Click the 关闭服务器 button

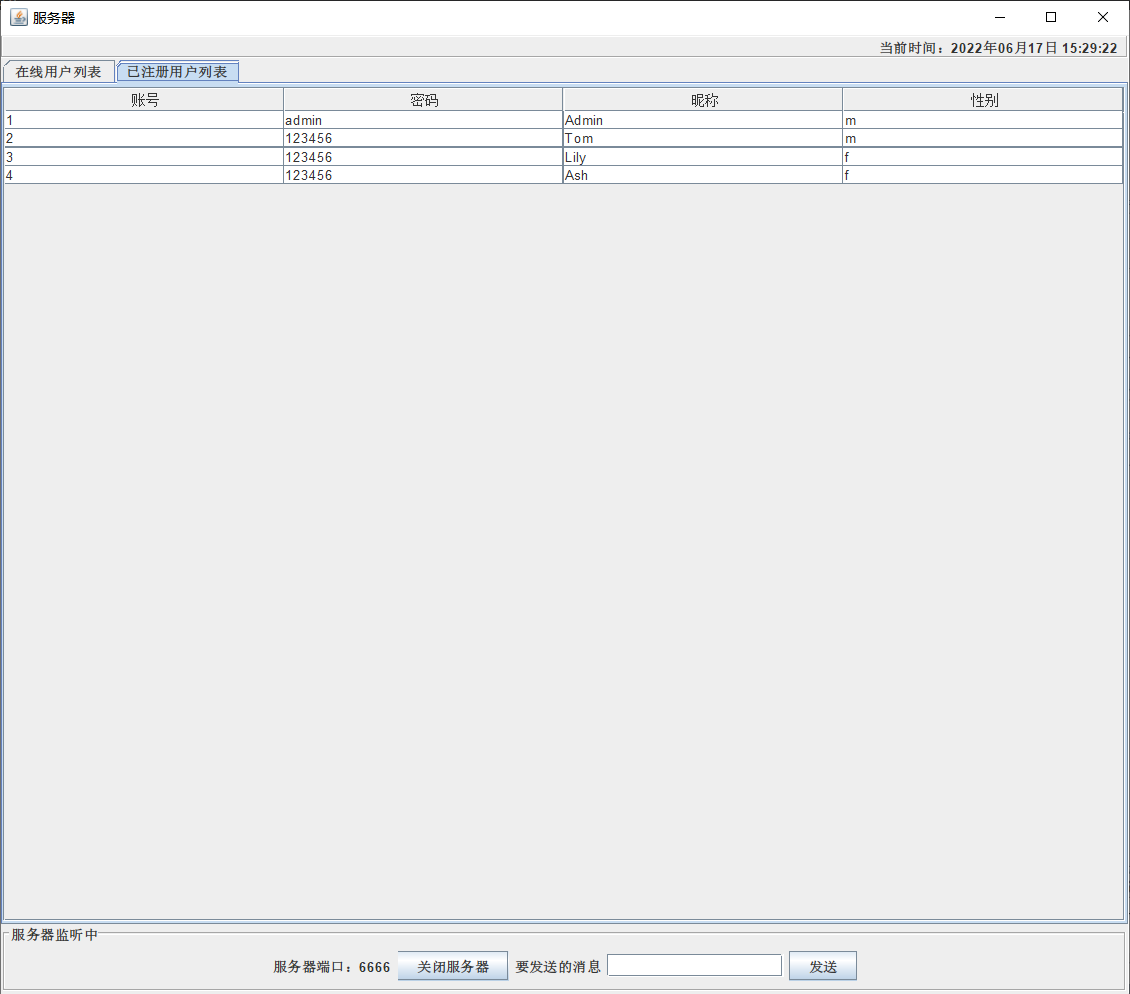tap(452, 967)
